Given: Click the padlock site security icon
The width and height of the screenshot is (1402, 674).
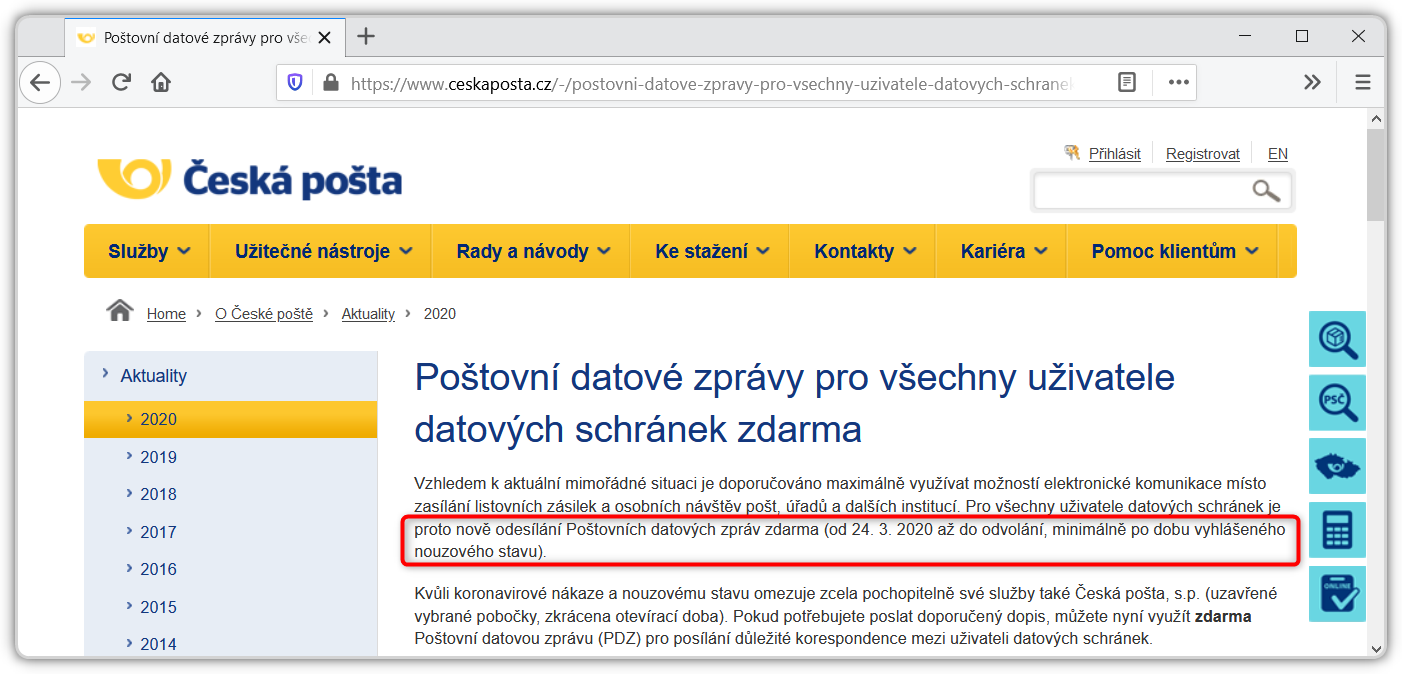Looking at the screenshot, I should [x=332, y=83].
